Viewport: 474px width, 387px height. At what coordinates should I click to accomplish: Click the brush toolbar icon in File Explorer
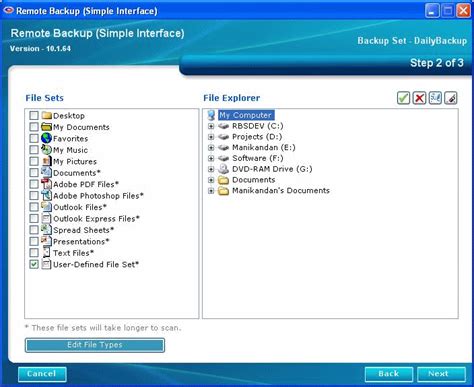coord(451,98)
